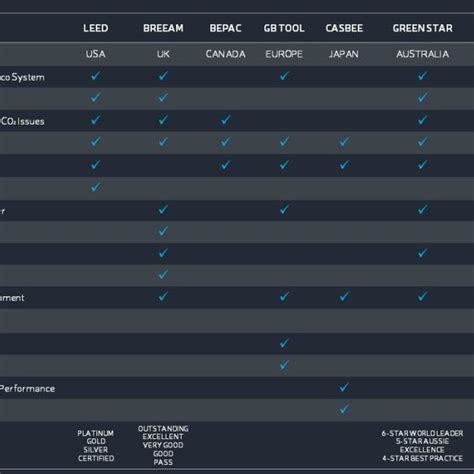Click the CASBEE checkmark in the Performance row
This screenshot has width=474, height=474.
tap(344, 387)
